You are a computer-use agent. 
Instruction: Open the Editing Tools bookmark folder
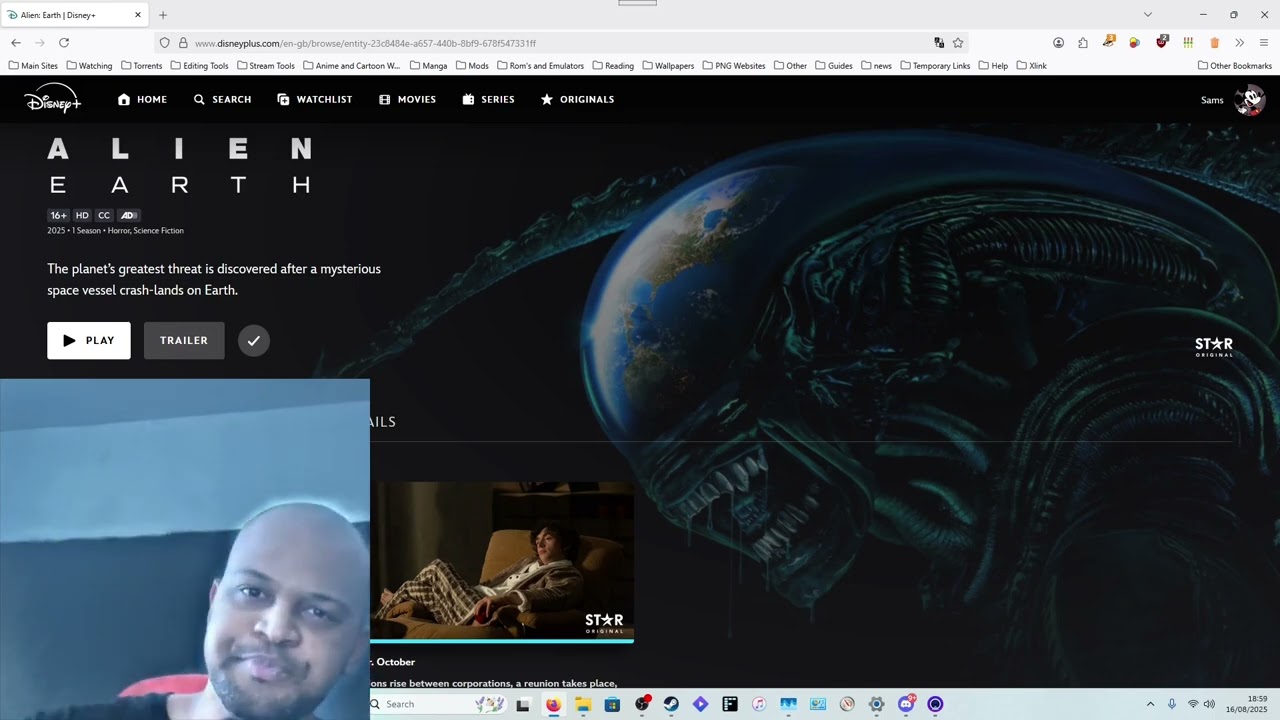pos(199,66)
